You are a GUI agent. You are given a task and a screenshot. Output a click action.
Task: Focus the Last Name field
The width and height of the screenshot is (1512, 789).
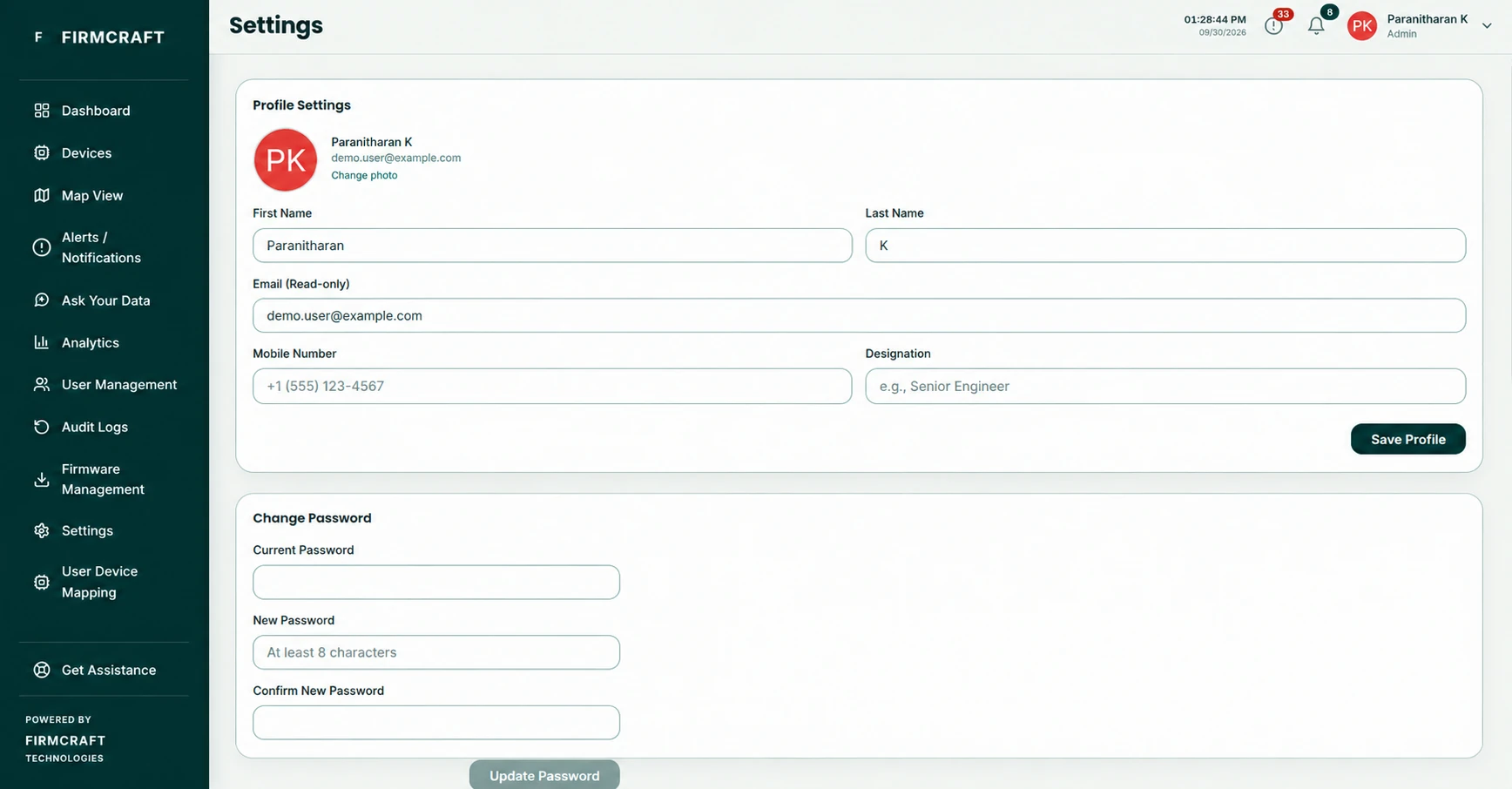[1165, 246]
